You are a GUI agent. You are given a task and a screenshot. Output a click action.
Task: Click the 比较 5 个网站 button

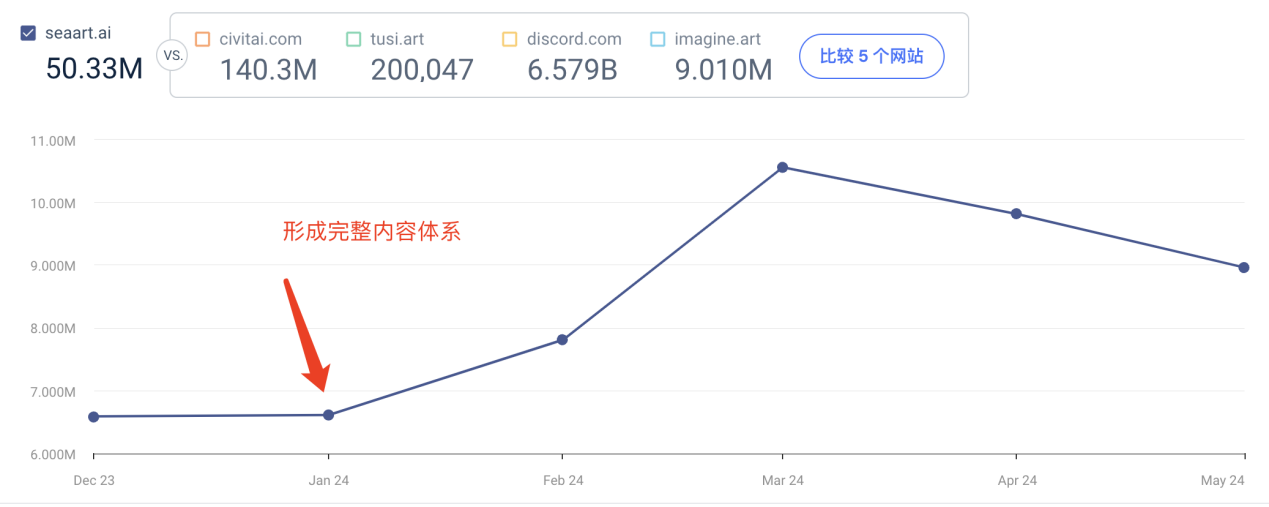pos(872,56)
